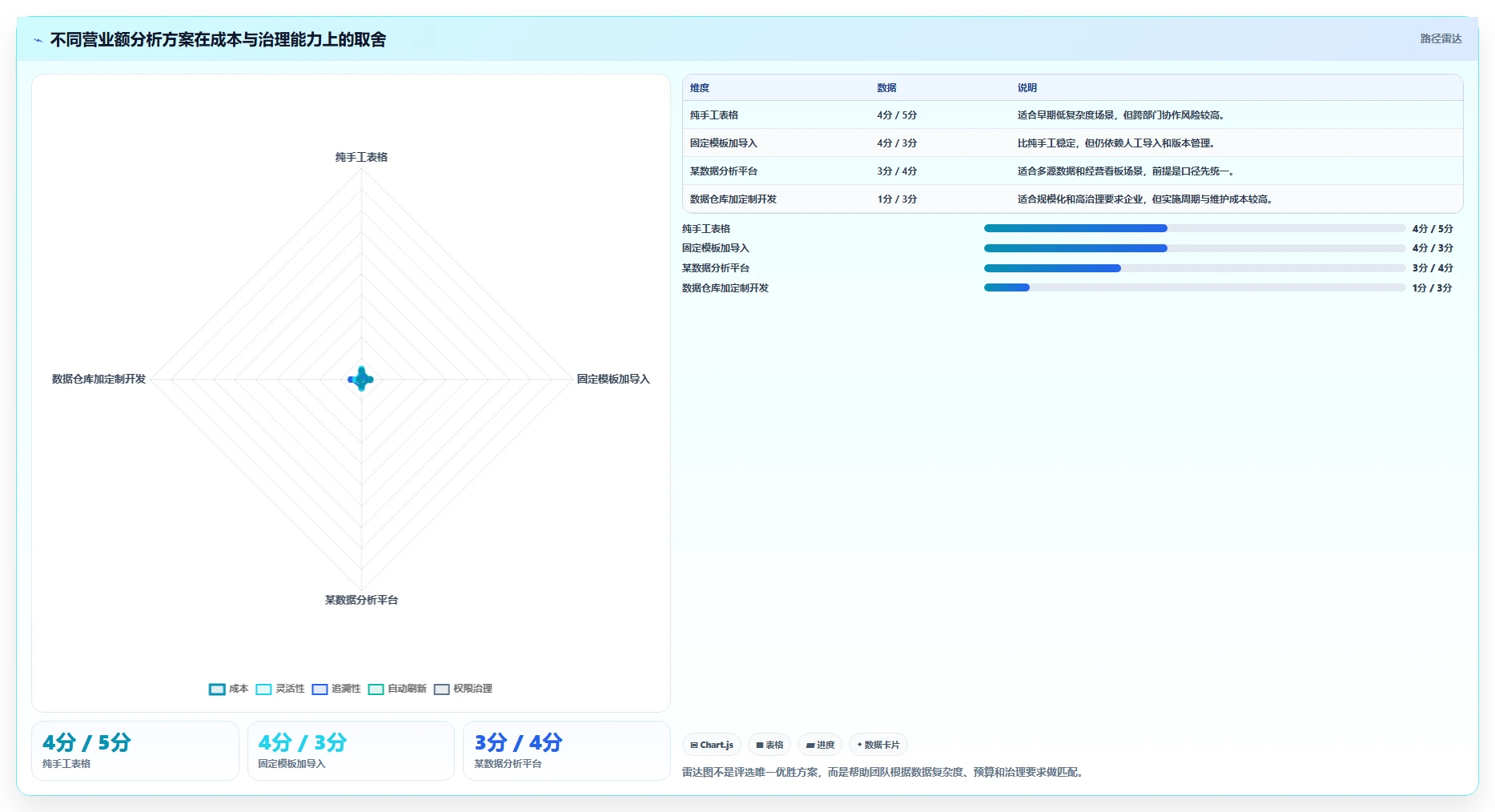
Task: Open the 3分 / 4分 某数据分析平台 card
Action: 567,750
